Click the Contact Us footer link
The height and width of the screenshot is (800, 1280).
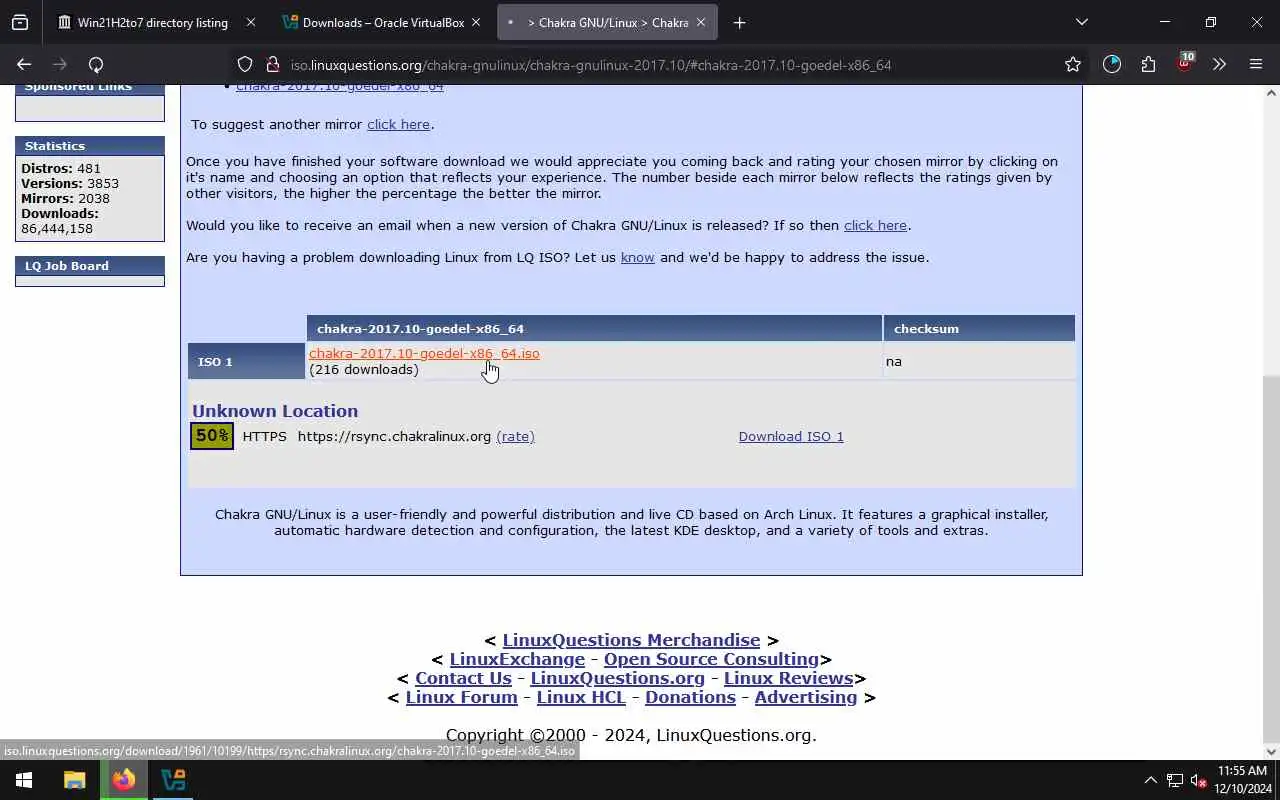tap(463, 678)
